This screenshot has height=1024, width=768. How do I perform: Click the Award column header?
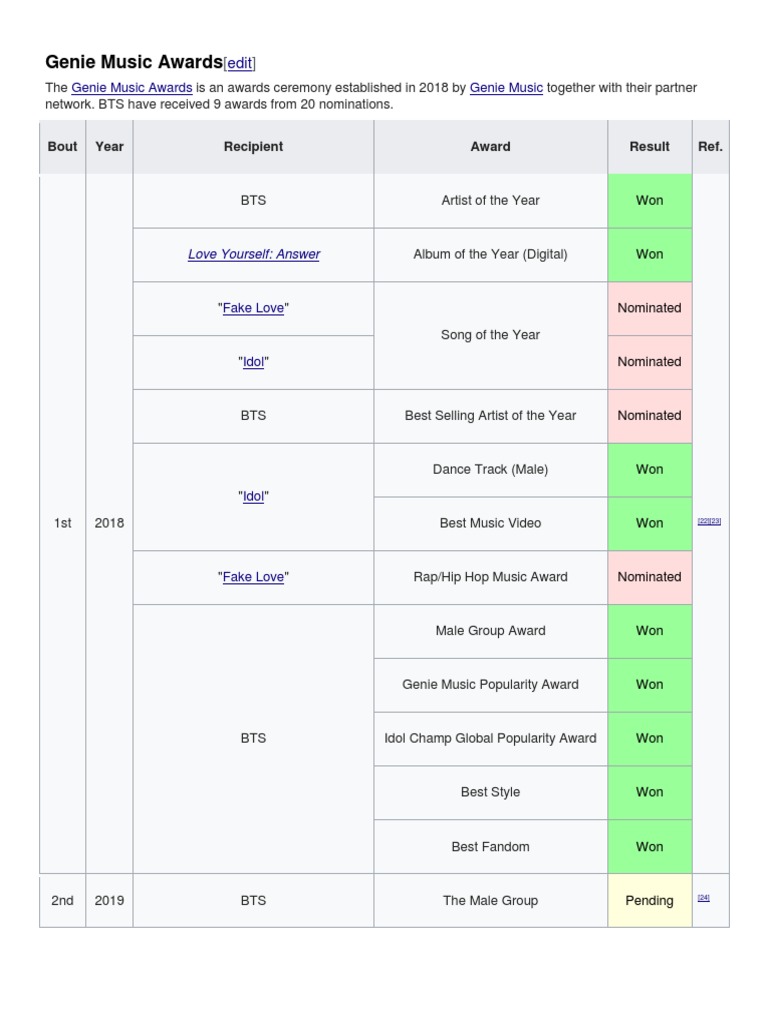[490, 146]
